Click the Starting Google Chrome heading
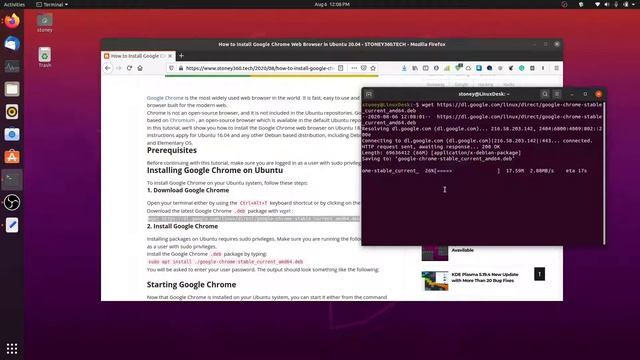 coord(191,284)
